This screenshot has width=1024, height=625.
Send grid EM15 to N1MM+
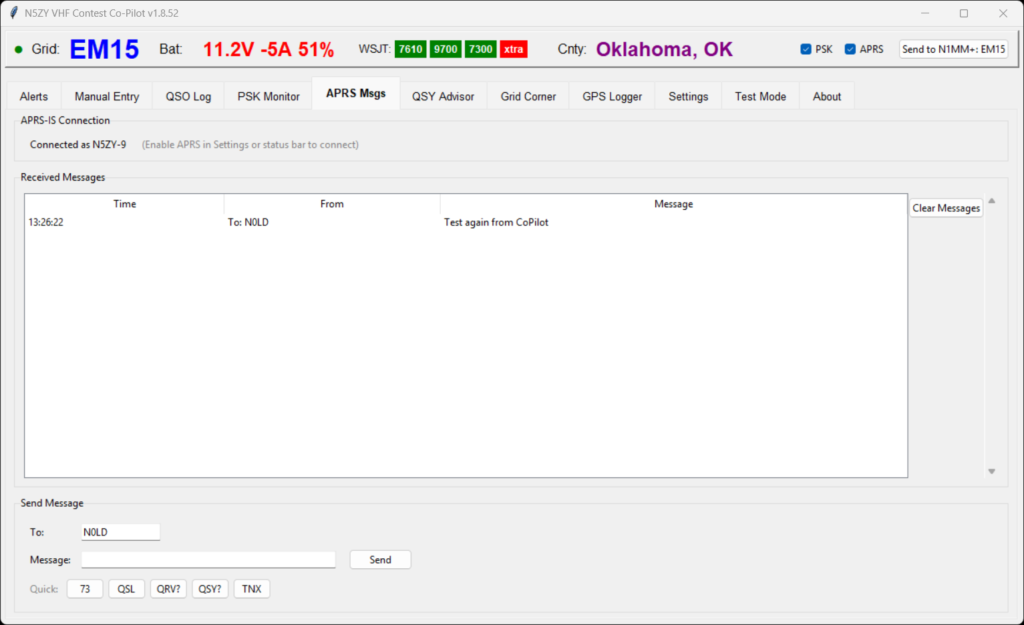tap(954, 49)
